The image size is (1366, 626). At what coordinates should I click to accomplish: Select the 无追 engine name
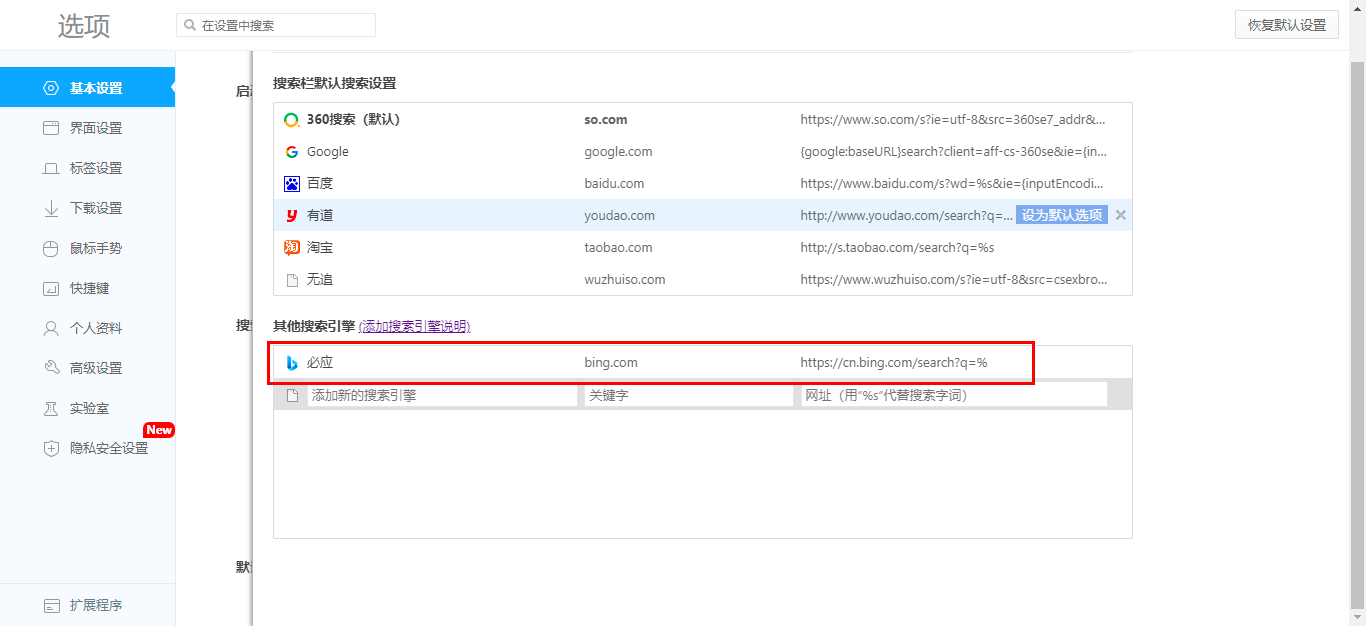click(320, 280)
